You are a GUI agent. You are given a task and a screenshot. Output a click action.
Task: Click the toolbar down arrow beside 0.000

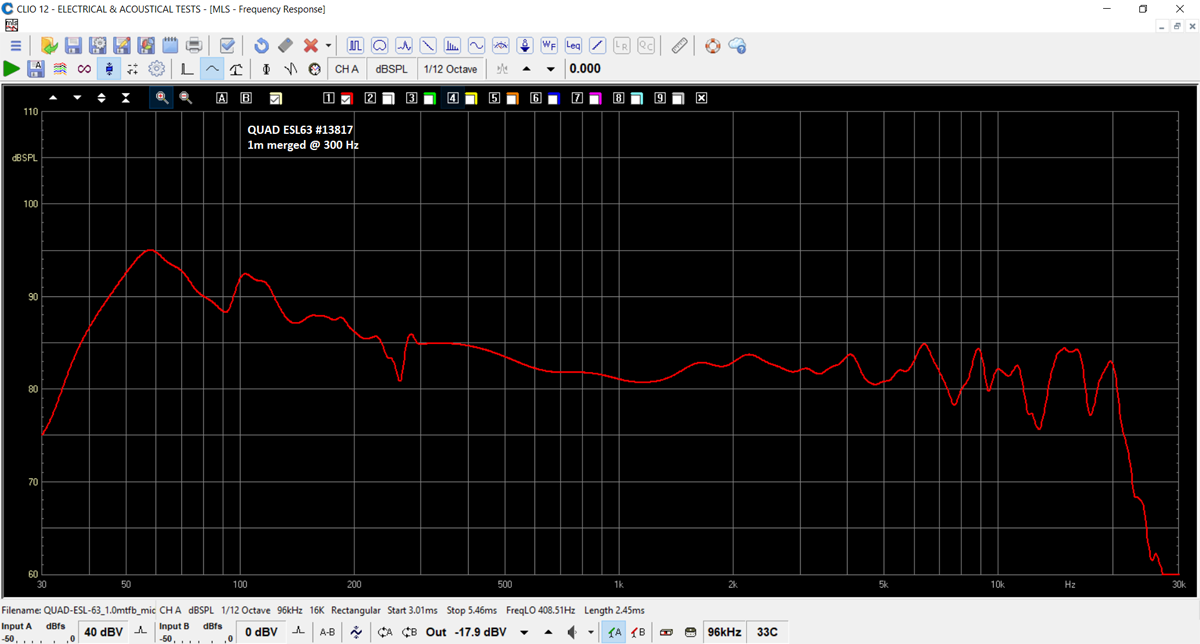click(550, 69)
